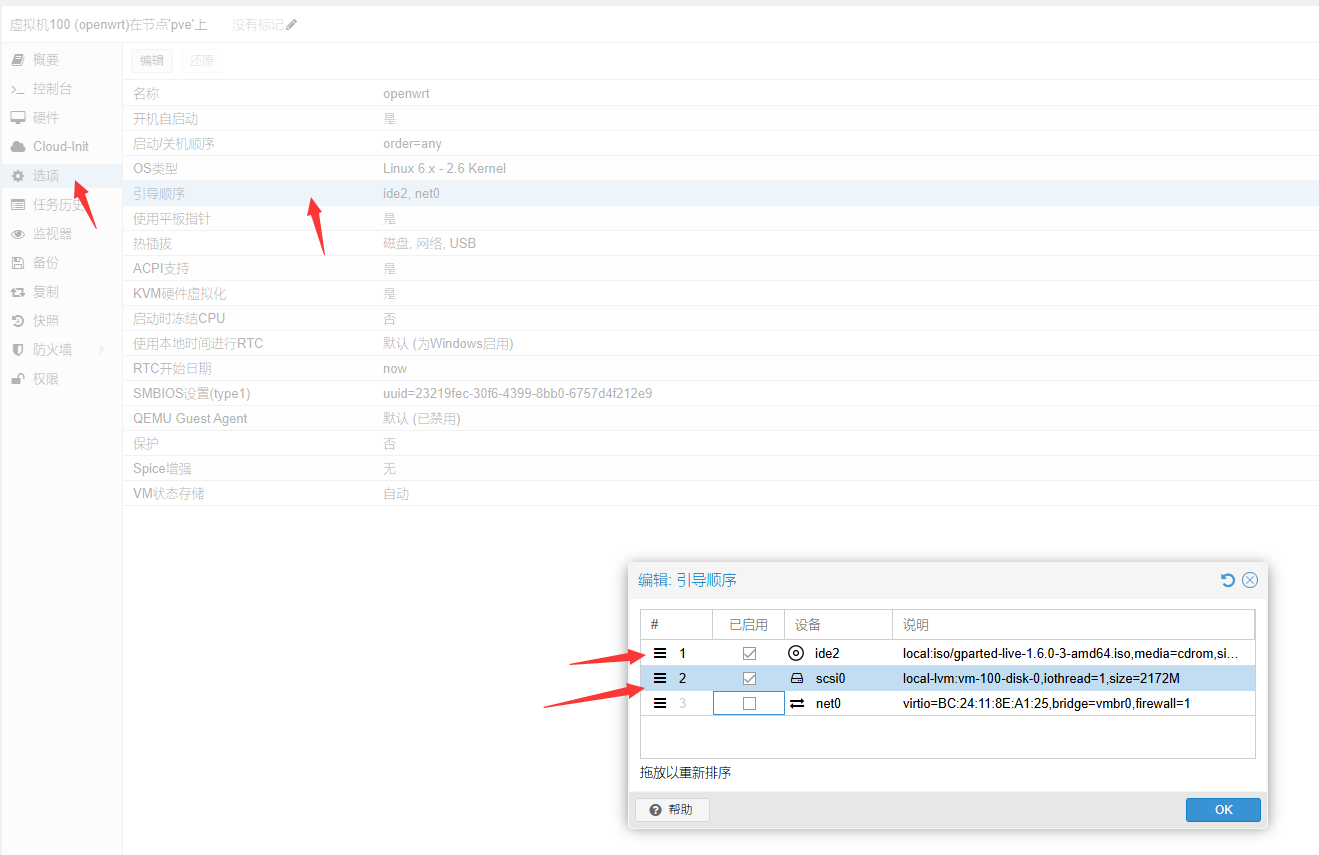Click the network icon beside net0

[x=797, y=703]
